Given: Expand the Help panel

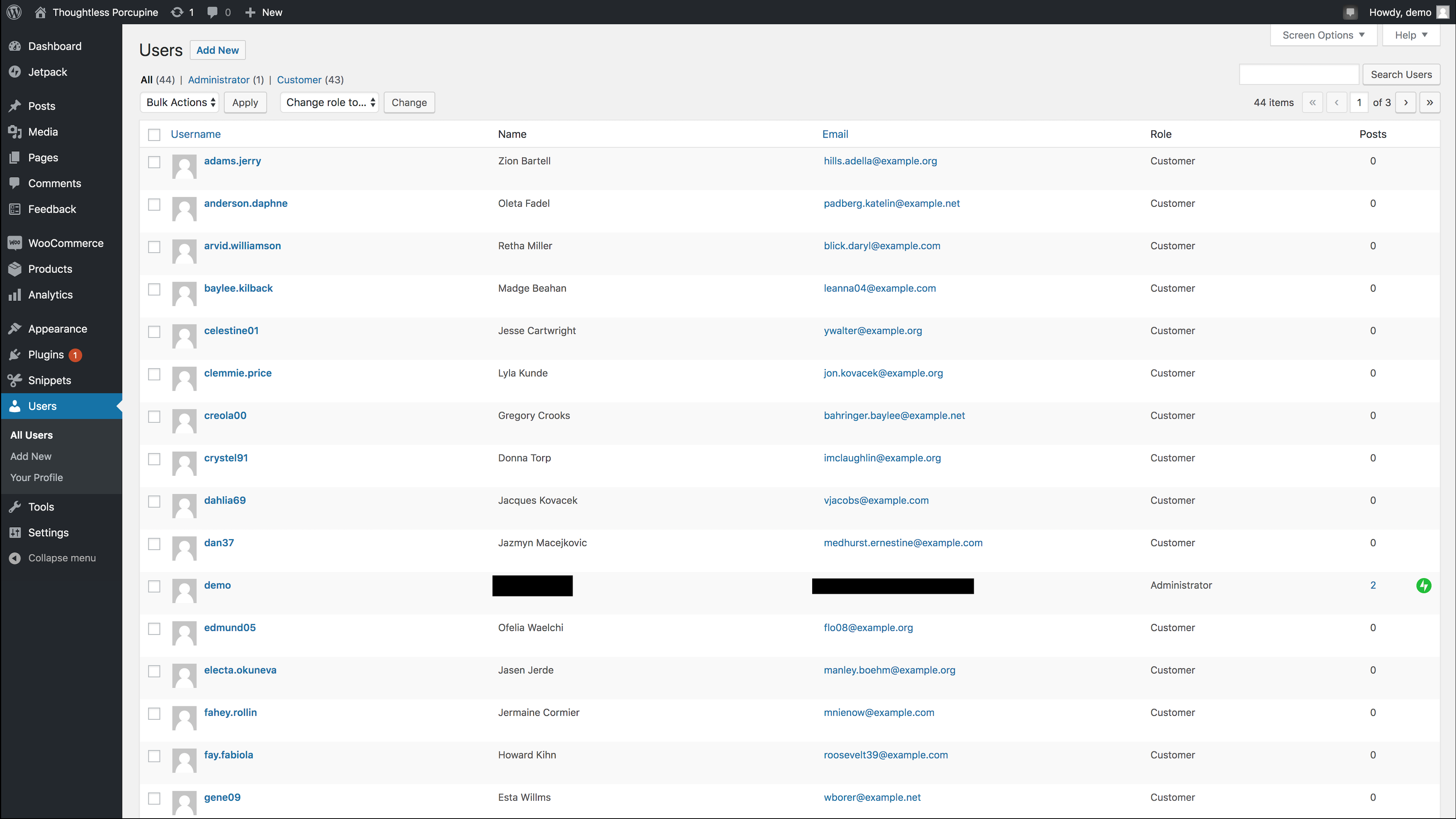Looking at the screenshot, I should (1411, 35).
